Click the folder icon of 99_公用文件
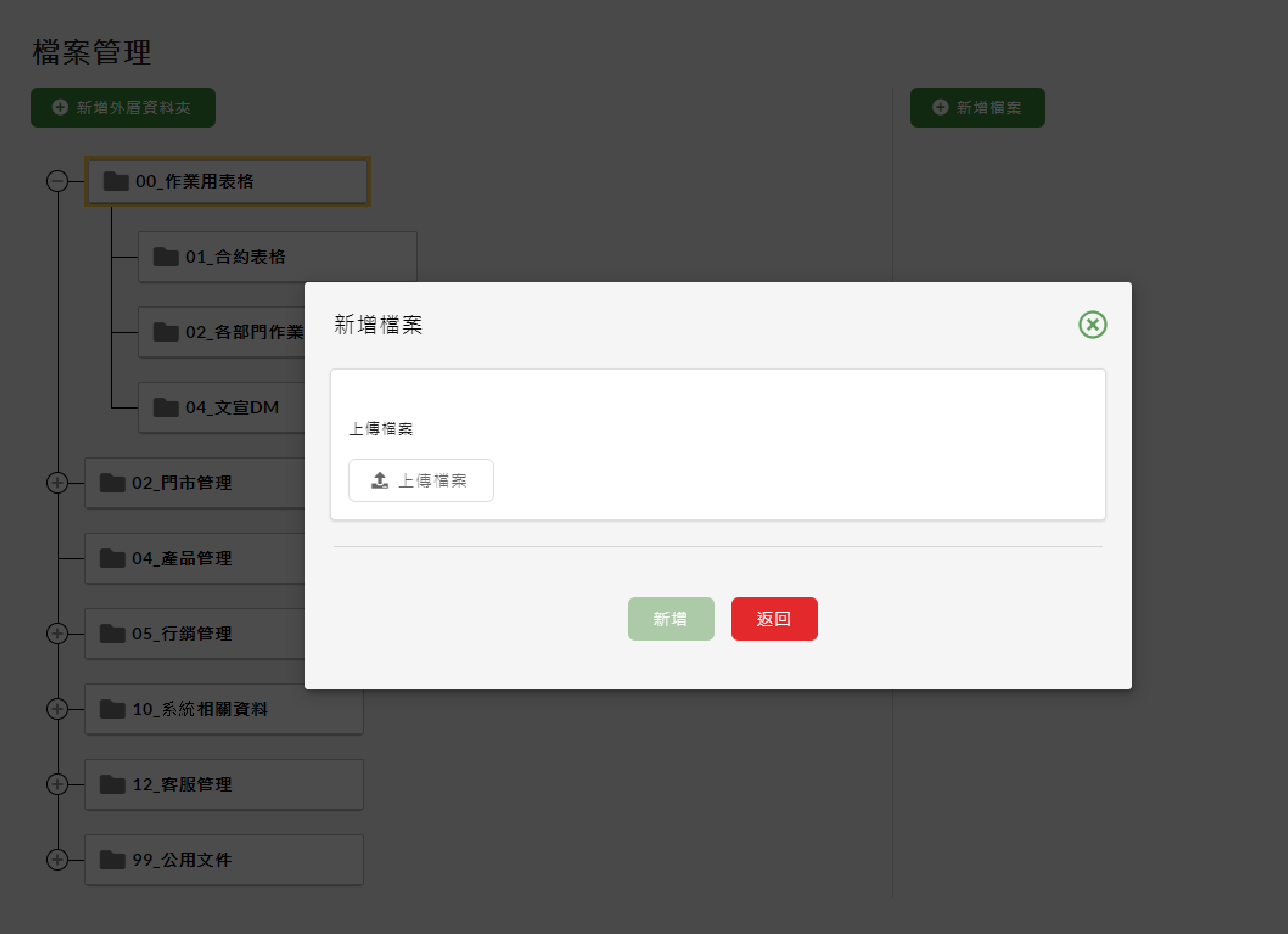 [x=112, y=860]
